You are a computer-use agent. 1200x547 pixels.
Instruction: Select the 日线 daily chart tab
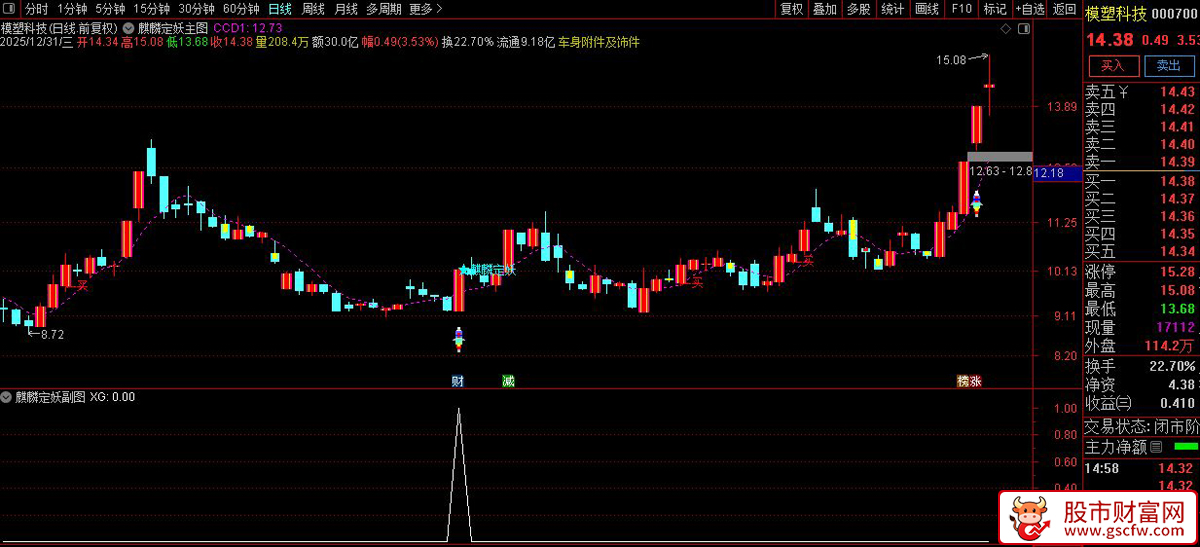pyautogui.click(x=280, y=9)
